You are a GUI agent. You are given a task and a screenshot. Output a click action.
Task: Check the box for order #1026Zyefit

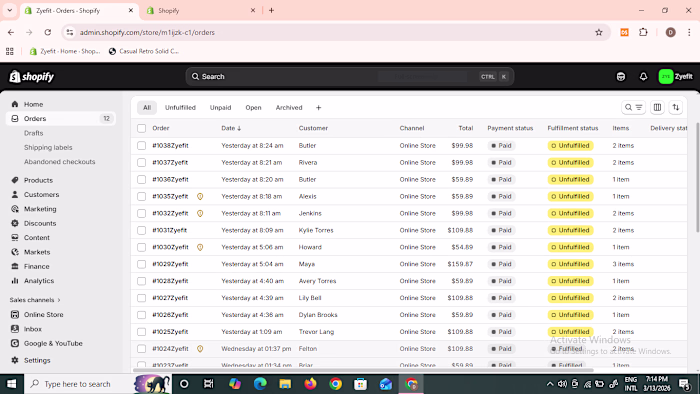click(x=142, y=315)
